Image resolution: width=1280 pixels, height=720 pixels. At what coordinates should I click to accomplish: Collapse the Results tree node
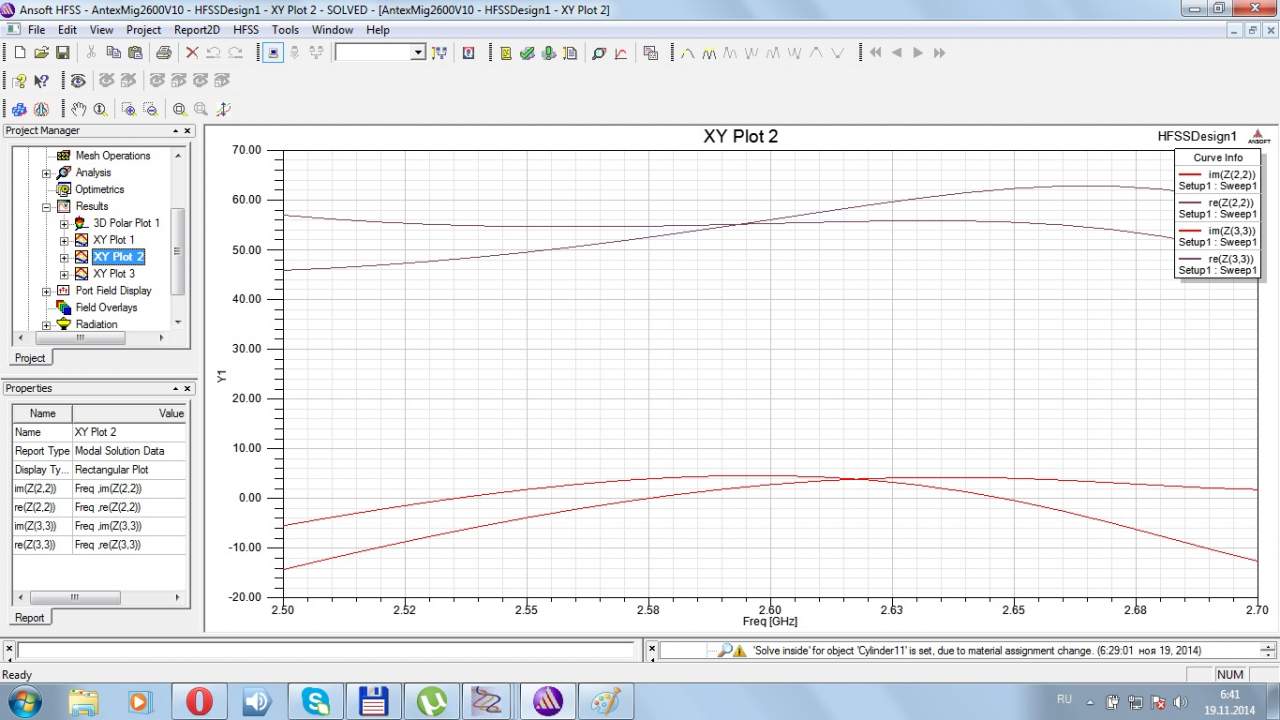[x=46, y=207]
